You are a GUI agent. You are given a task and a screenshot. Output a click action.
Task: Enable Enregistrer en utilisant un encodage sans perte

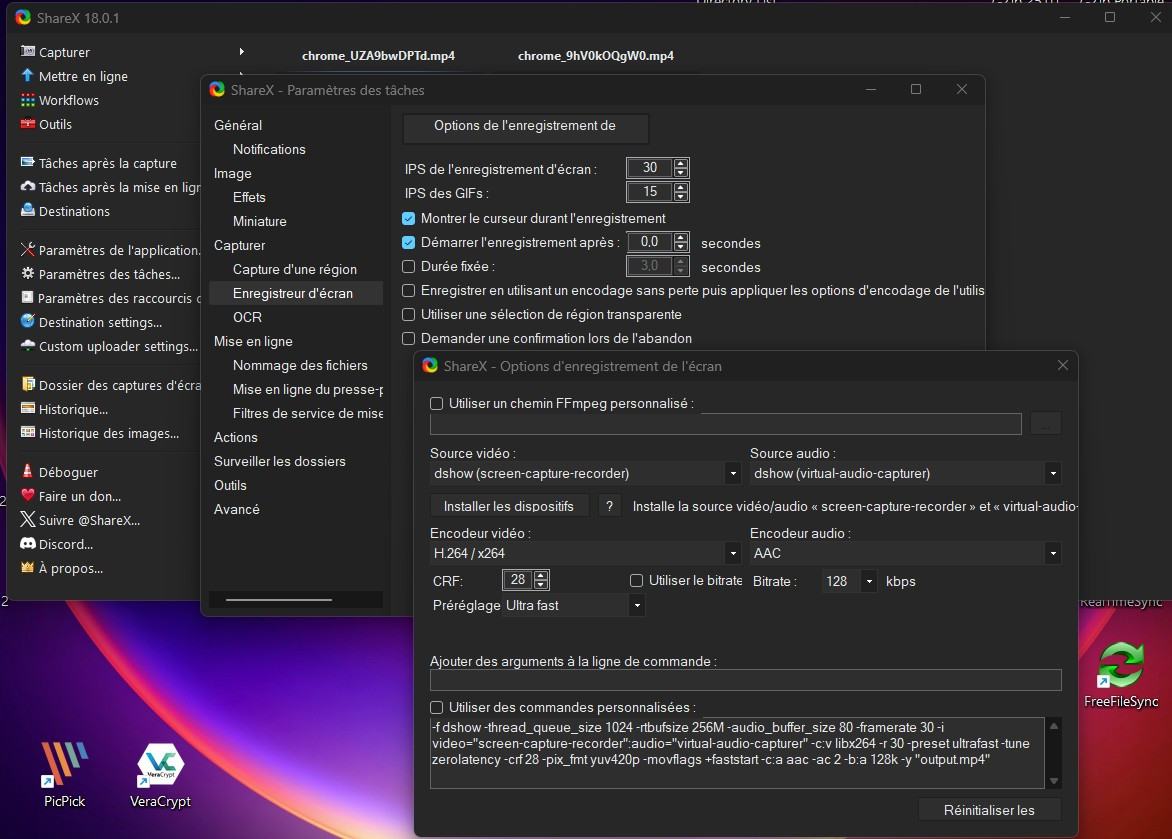[x=409, y=290]
